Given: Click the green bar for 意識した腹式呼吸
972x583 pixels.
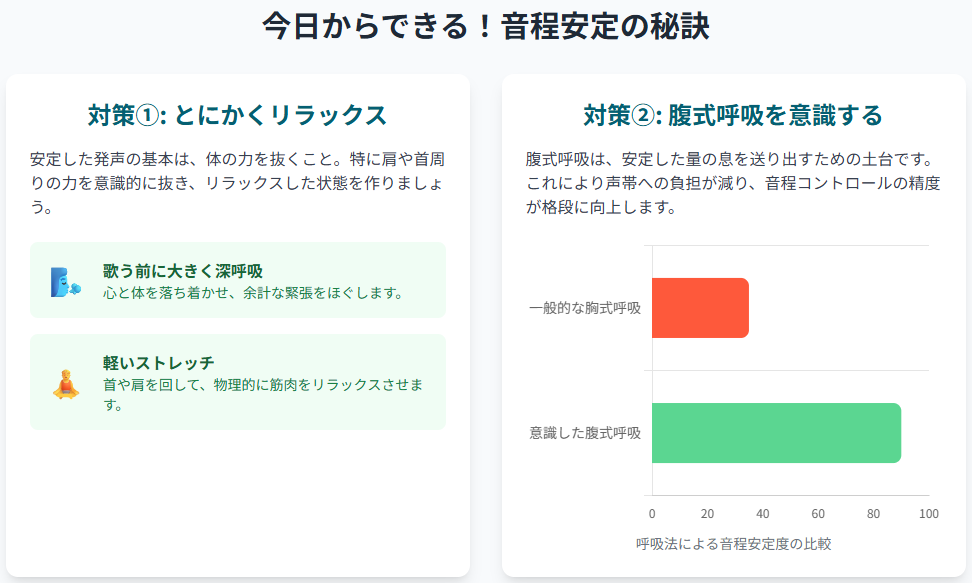Looking at the screenshot, I should (x=776, y=433).
